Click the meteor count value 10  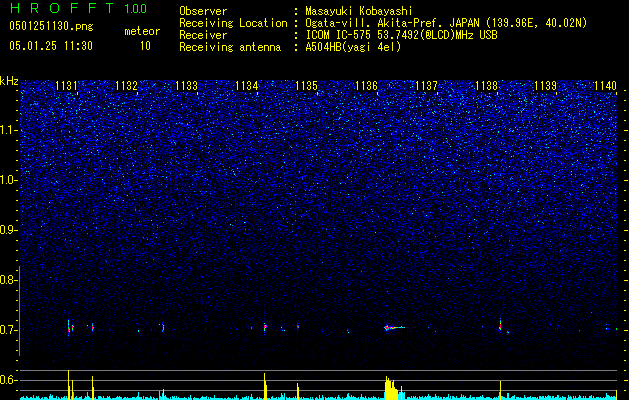tap(145, 46)
